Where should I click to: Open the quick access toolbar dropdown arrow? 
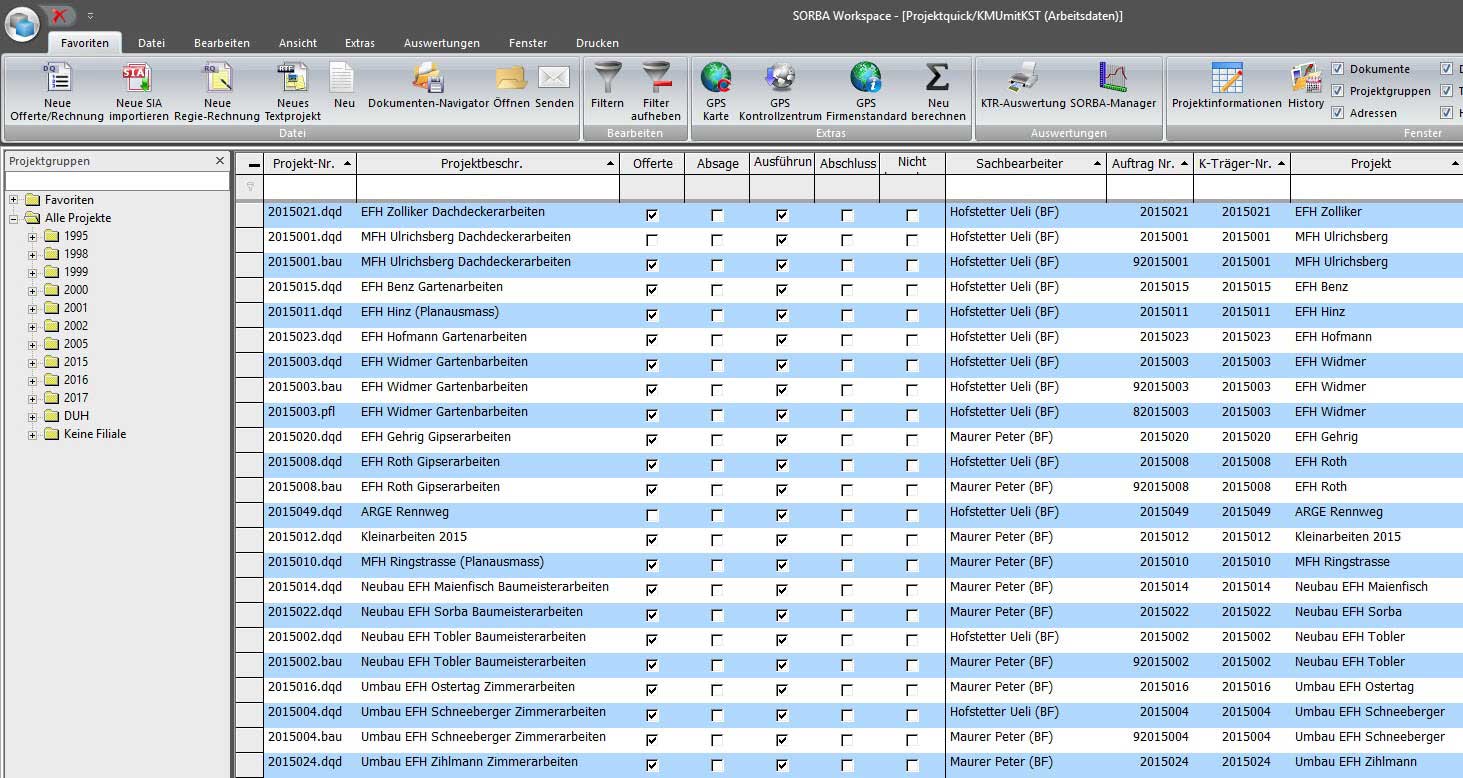[90, 16]
